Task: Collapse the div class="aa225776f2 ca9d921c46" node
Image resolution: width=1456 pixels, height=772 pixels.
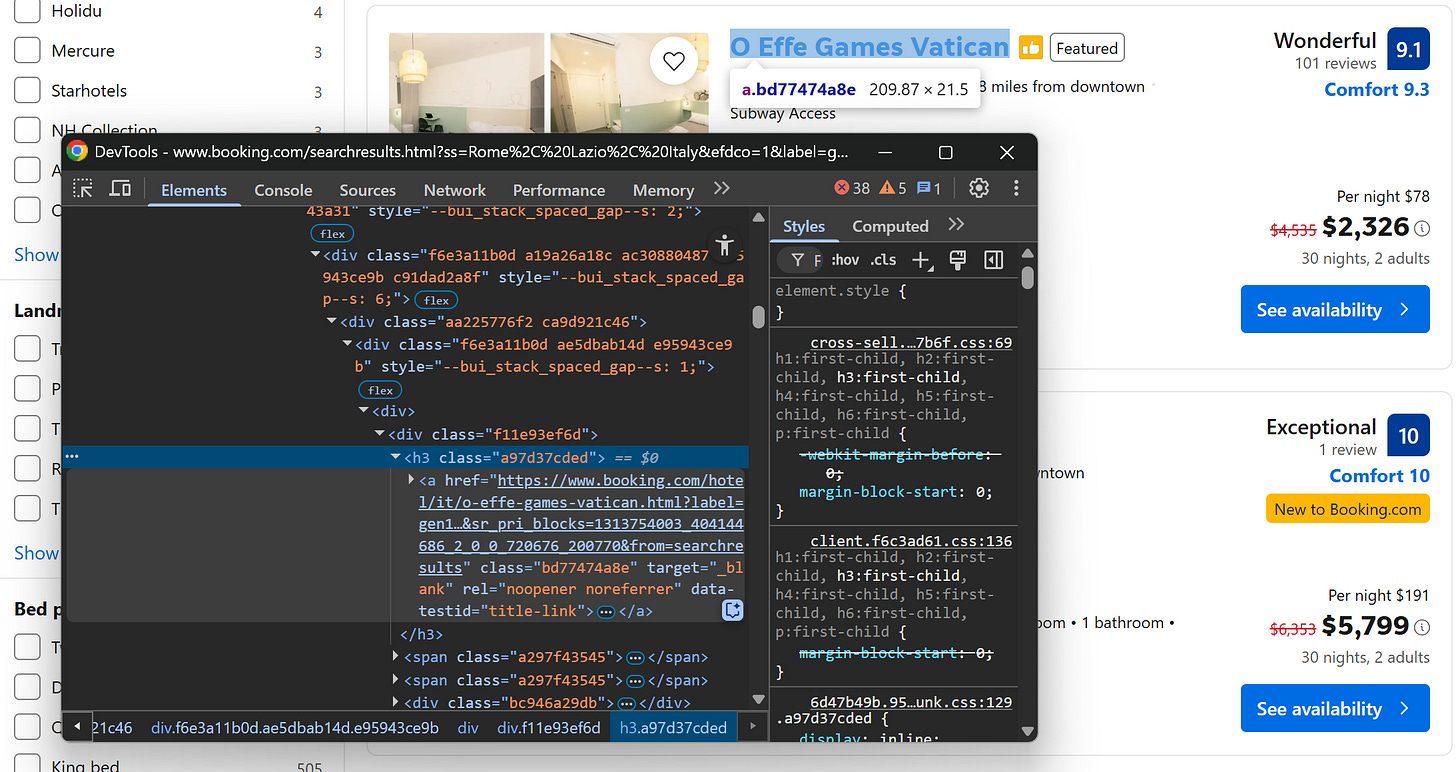Action: [x=332, y=322]
